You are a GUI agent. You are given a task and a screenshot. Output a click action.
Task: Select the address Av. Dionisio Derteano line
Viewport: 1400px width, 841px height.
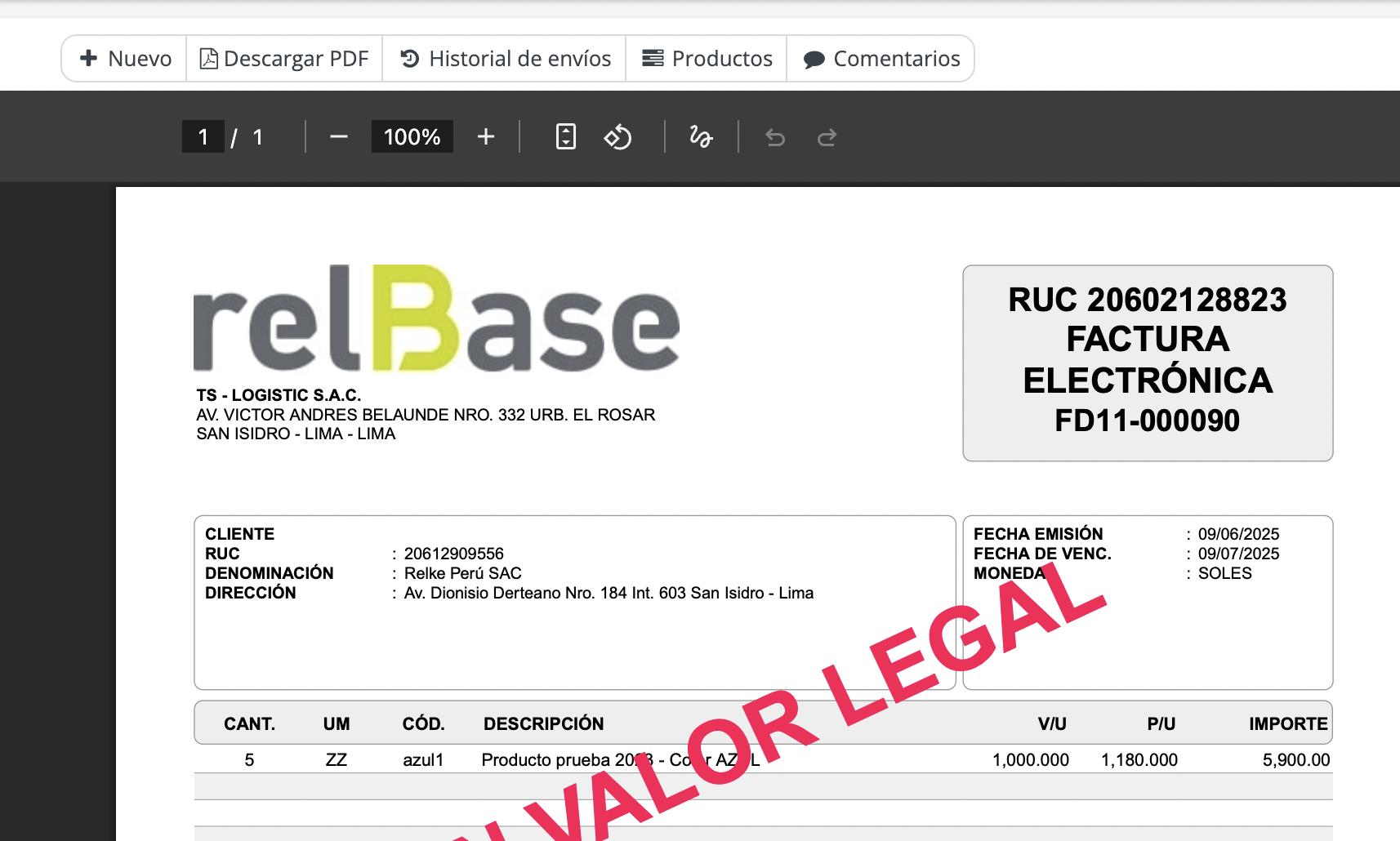click(609, 593)
